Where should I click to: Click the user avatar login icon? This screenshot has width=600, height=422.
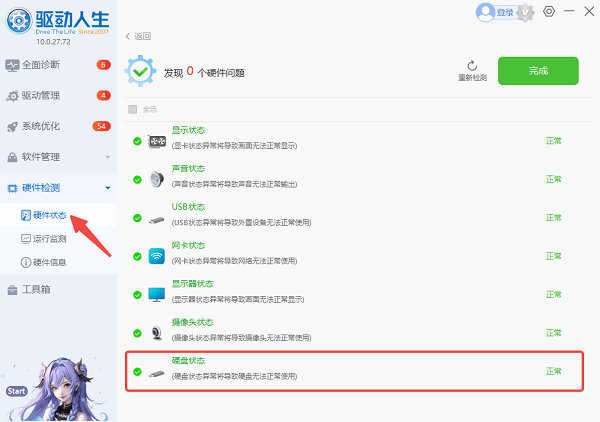point(485,13)
